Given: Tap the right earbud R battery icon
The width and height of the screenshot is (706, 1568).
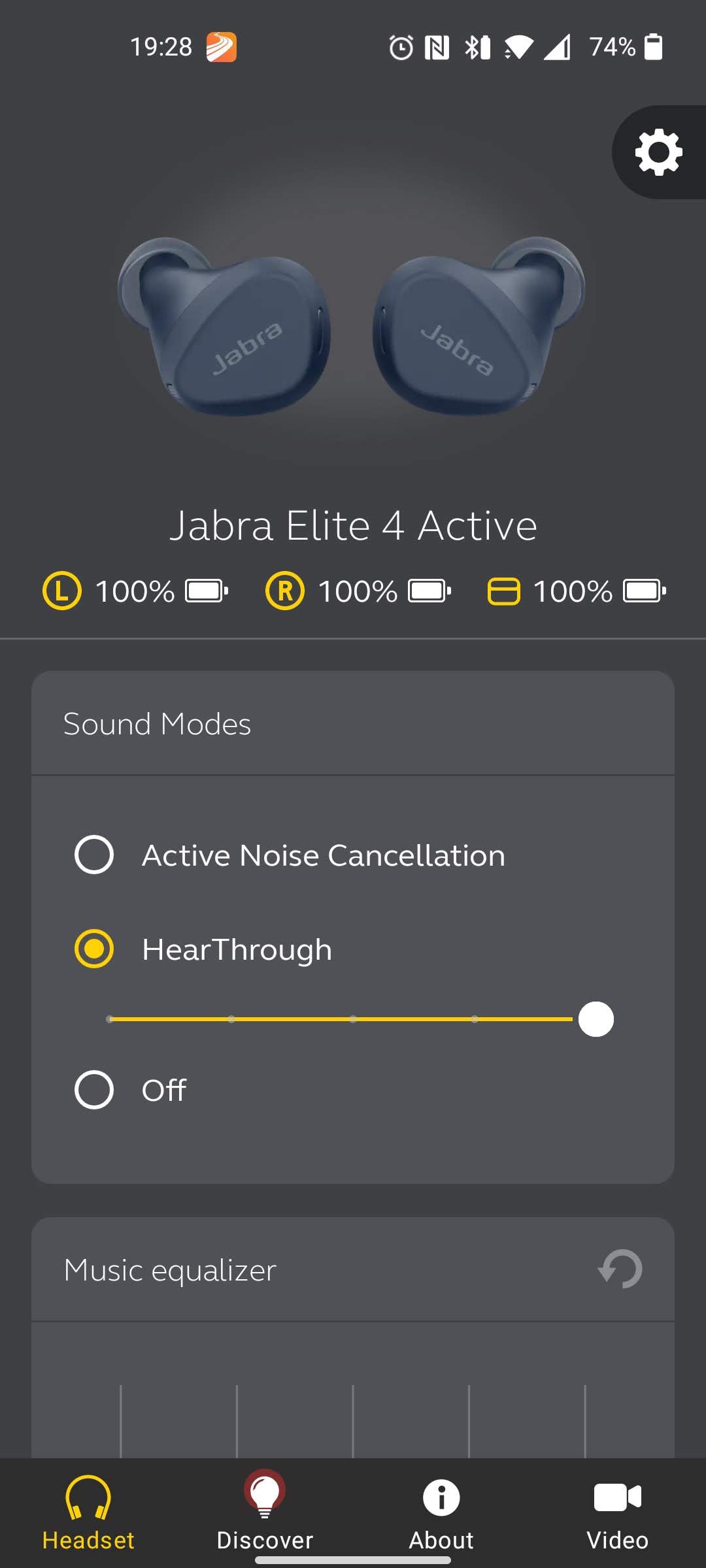Looking at the screenshot, I should [285, 591].
